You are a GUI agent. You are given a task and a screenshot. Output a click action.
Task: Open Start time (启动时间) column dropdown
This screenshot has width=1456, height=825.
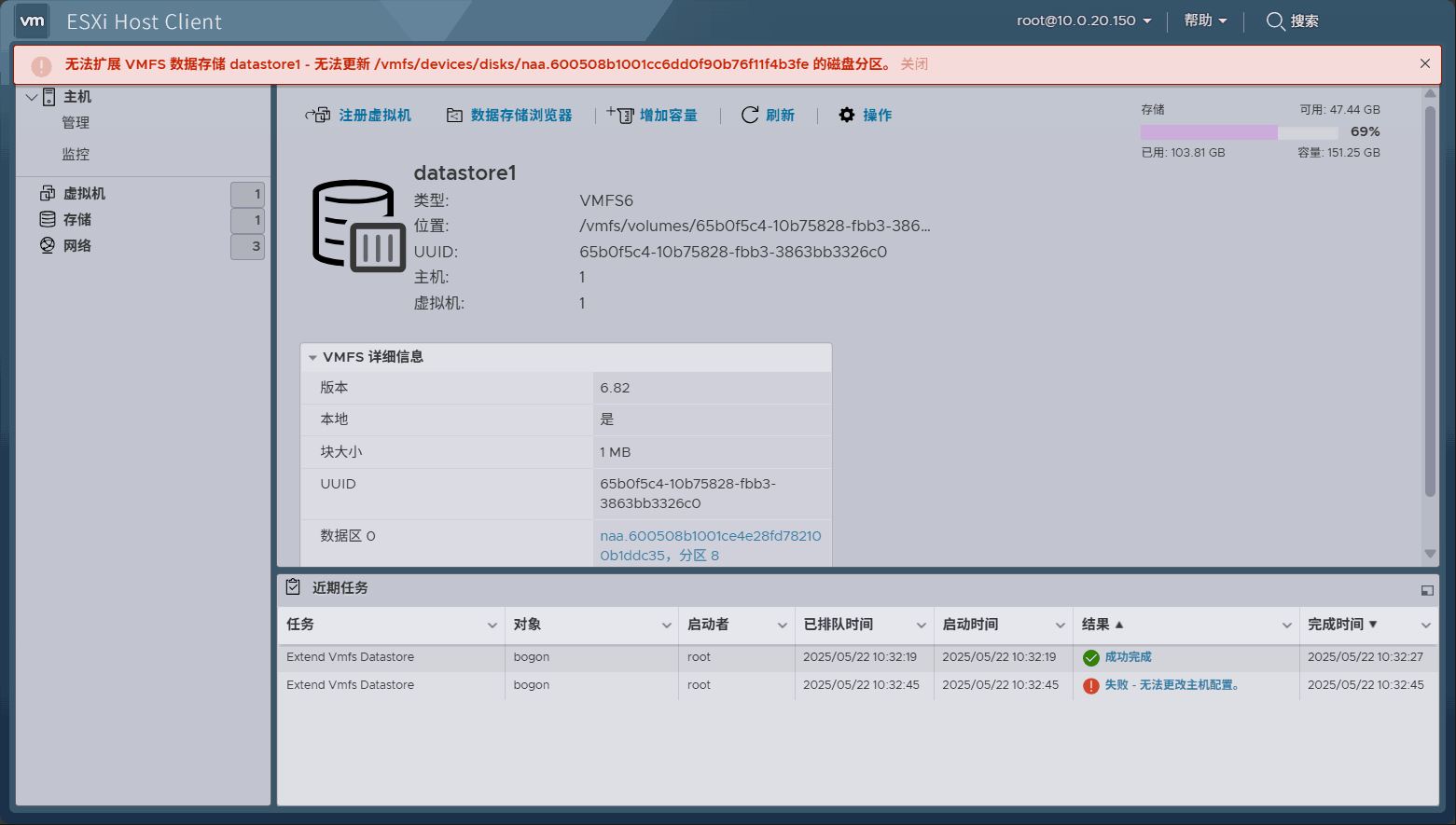pos(1061,626)
